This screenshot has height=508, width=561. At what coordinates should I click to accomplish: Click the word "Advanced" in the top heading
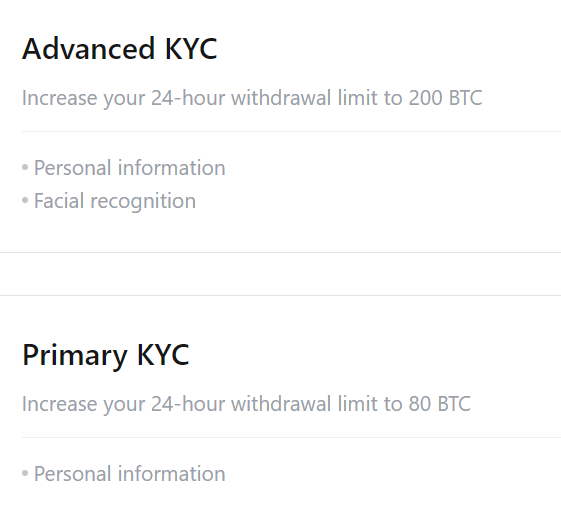(88, 49)
